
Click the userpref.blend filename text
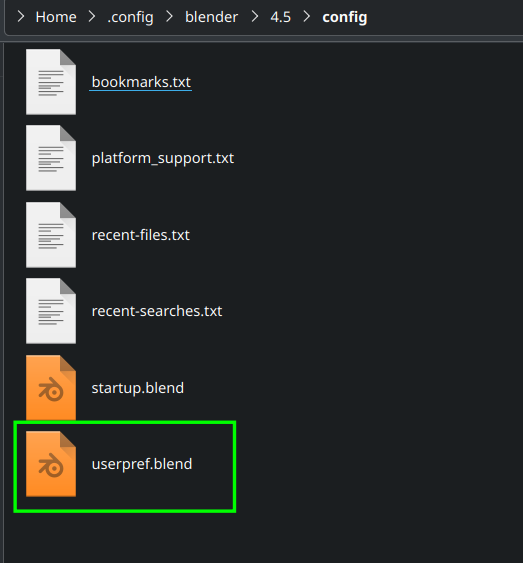pos(142,464)
